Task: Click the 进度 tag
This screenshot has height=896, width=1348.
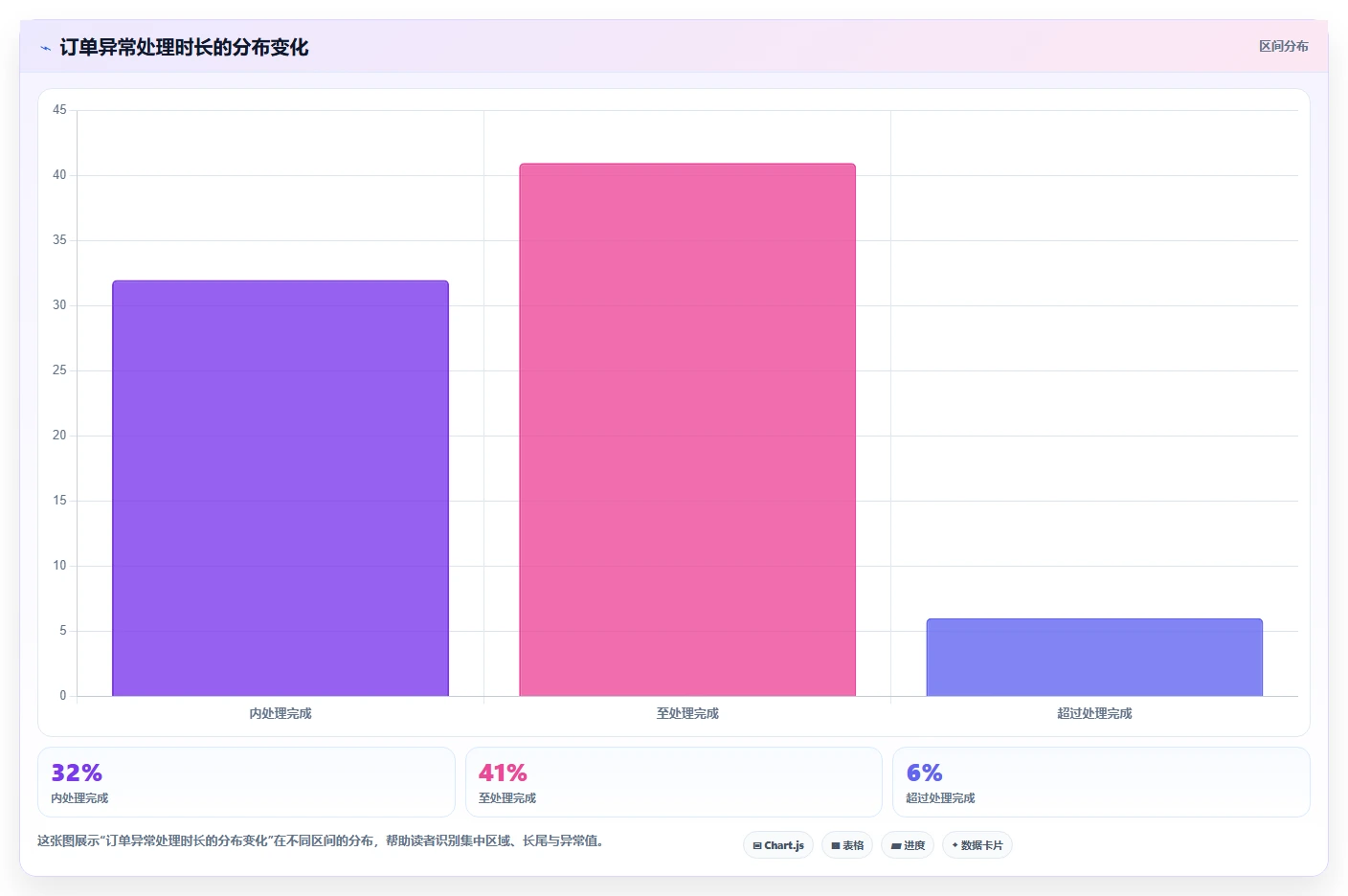Action: [x=908, y=845]
